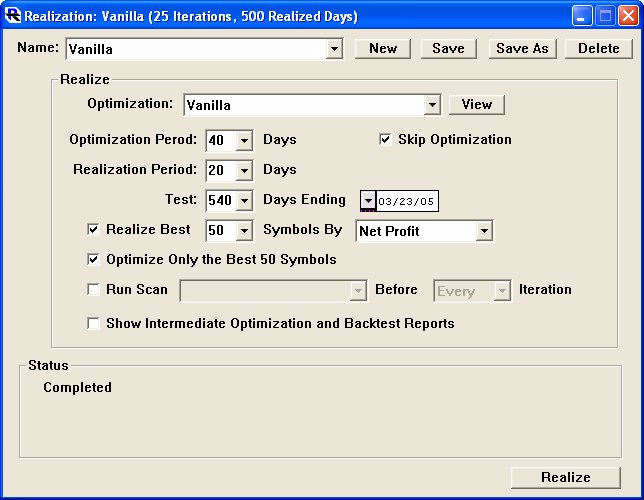Check Show Intermediate Optimization and Backtest Reports
The image size is (644, 500).
coord(94,324)
